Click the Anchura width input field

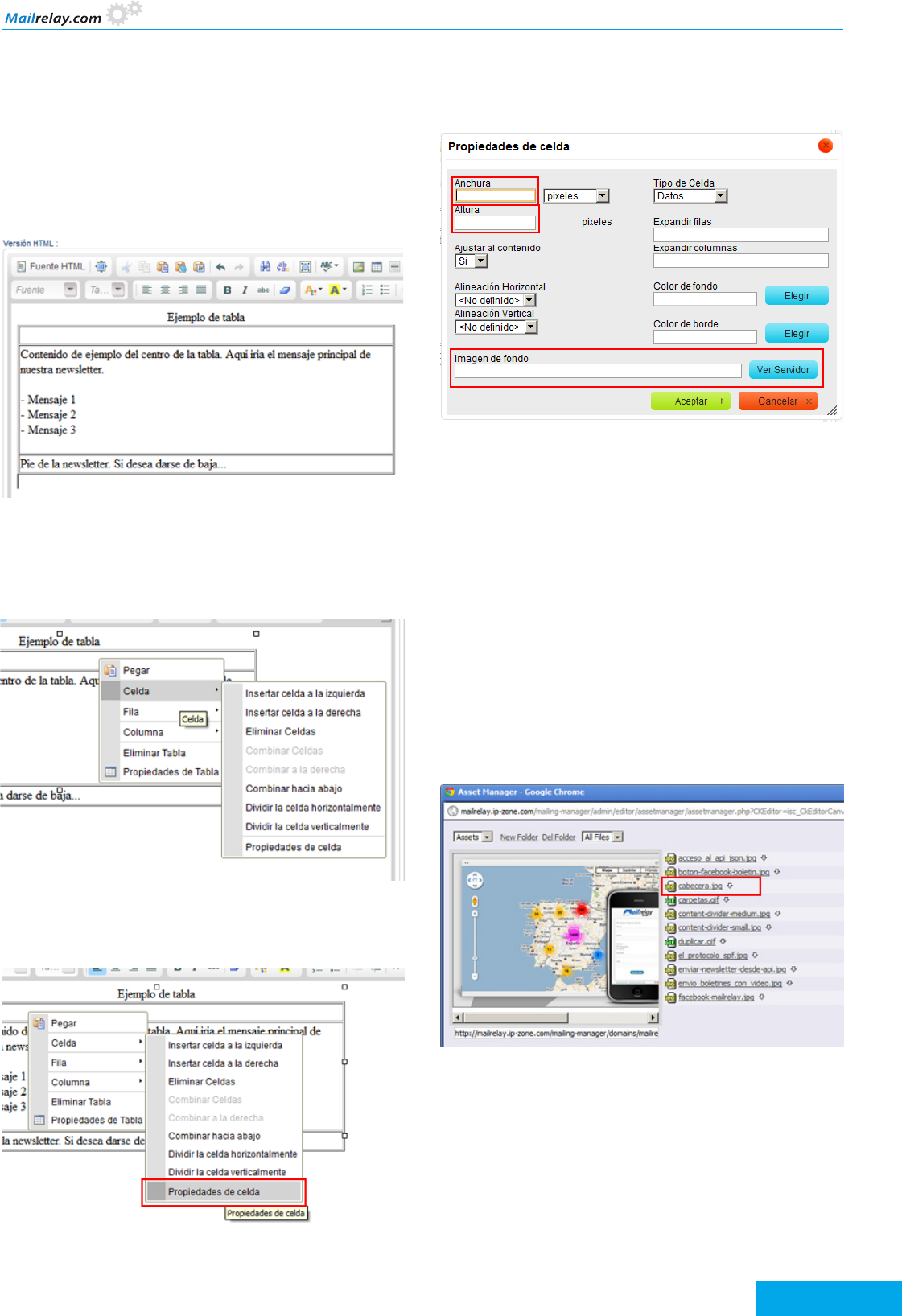tap(496, 195)
